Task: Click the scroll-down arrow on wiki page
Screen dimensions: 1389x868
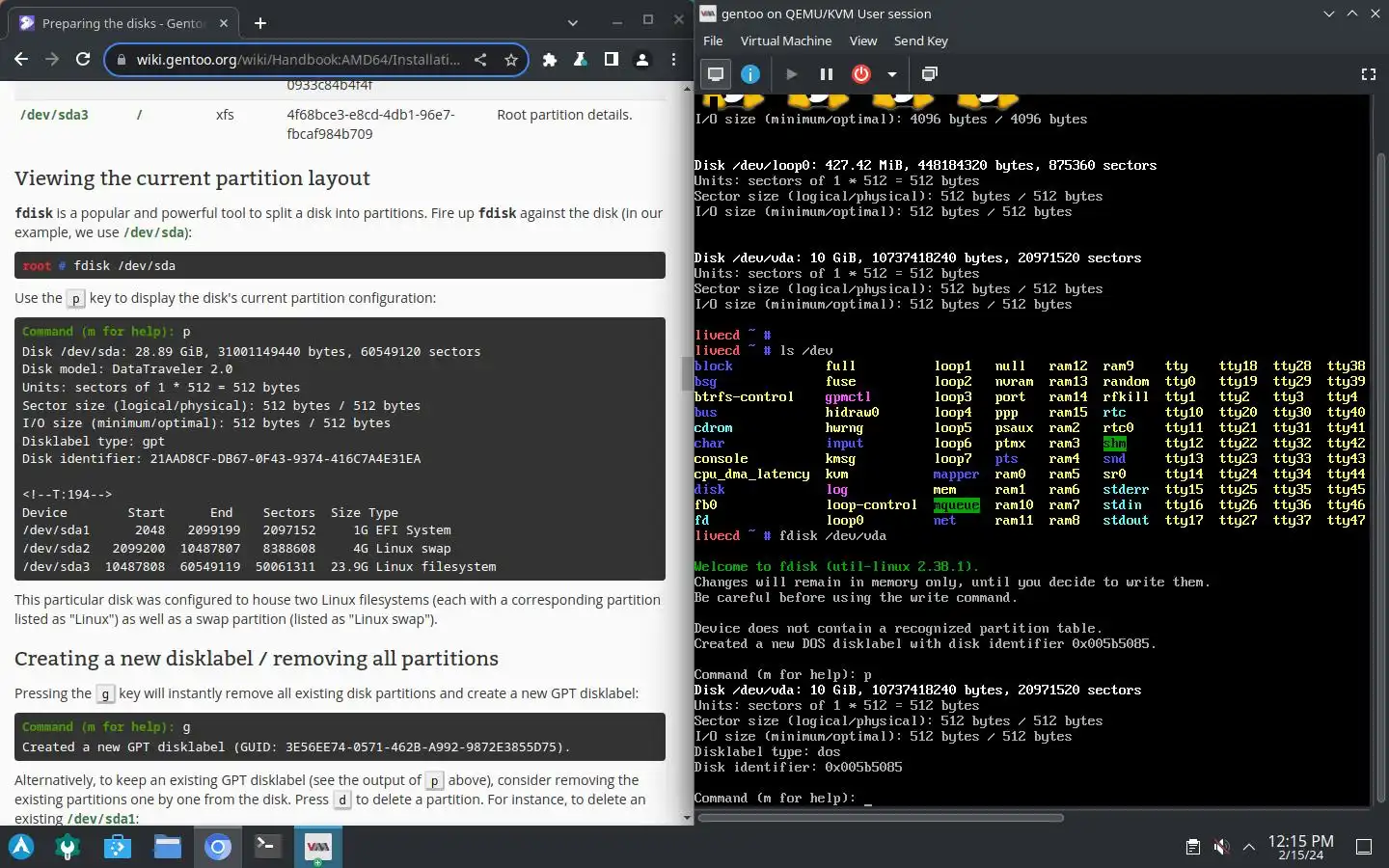Action: pos(687,818)
